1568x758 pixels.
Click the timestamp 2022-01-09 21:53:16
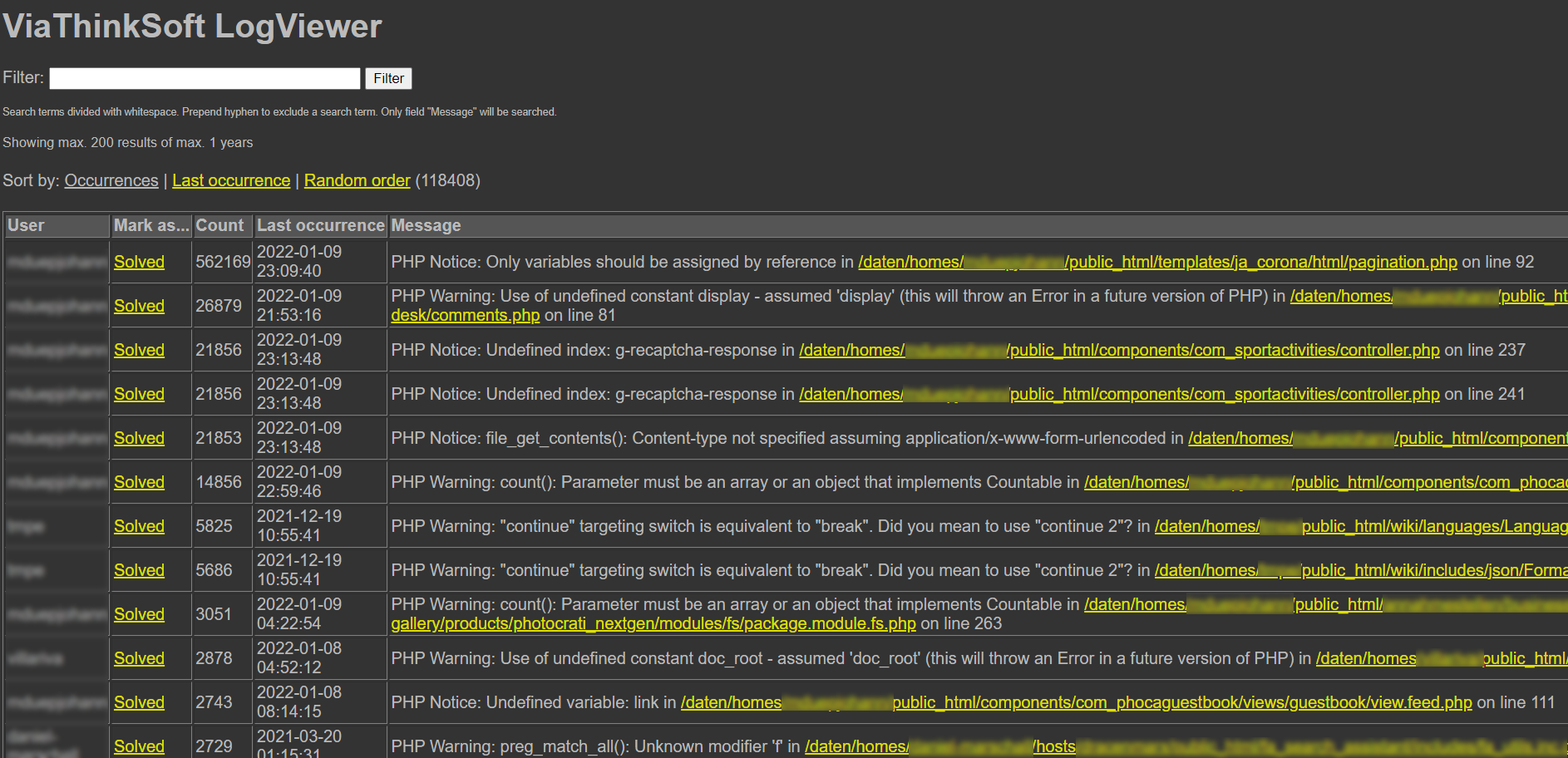pyautogui.click(x=299, y=305)
